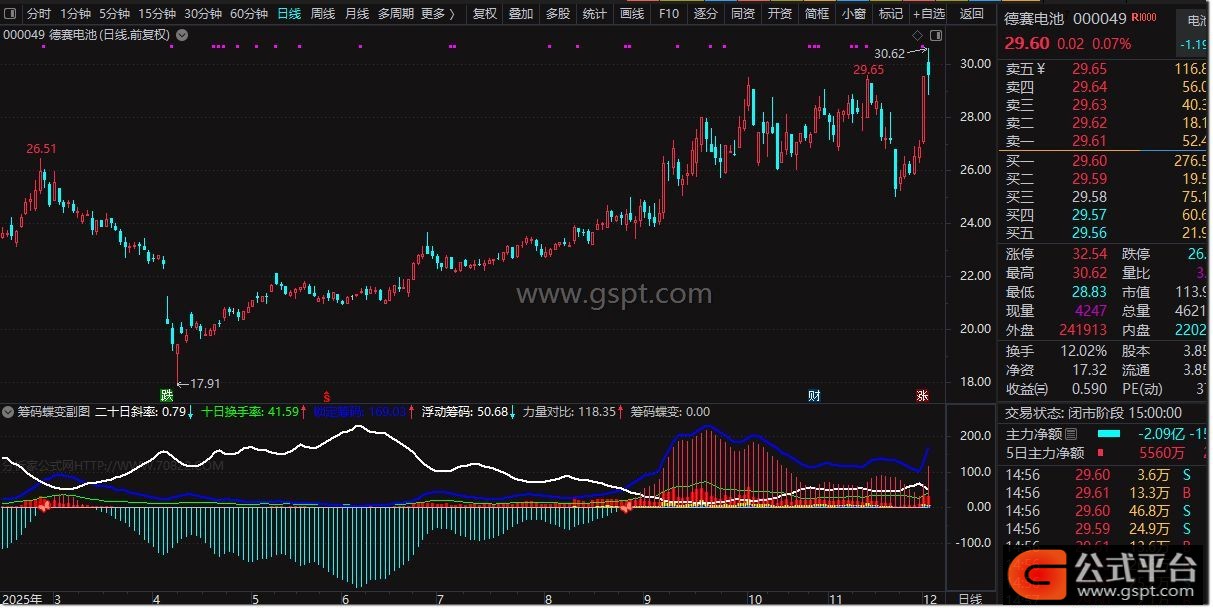The image size is (1213, 608).
Task: Toggle 复权 price adjustment
Action: coord(484,14)
